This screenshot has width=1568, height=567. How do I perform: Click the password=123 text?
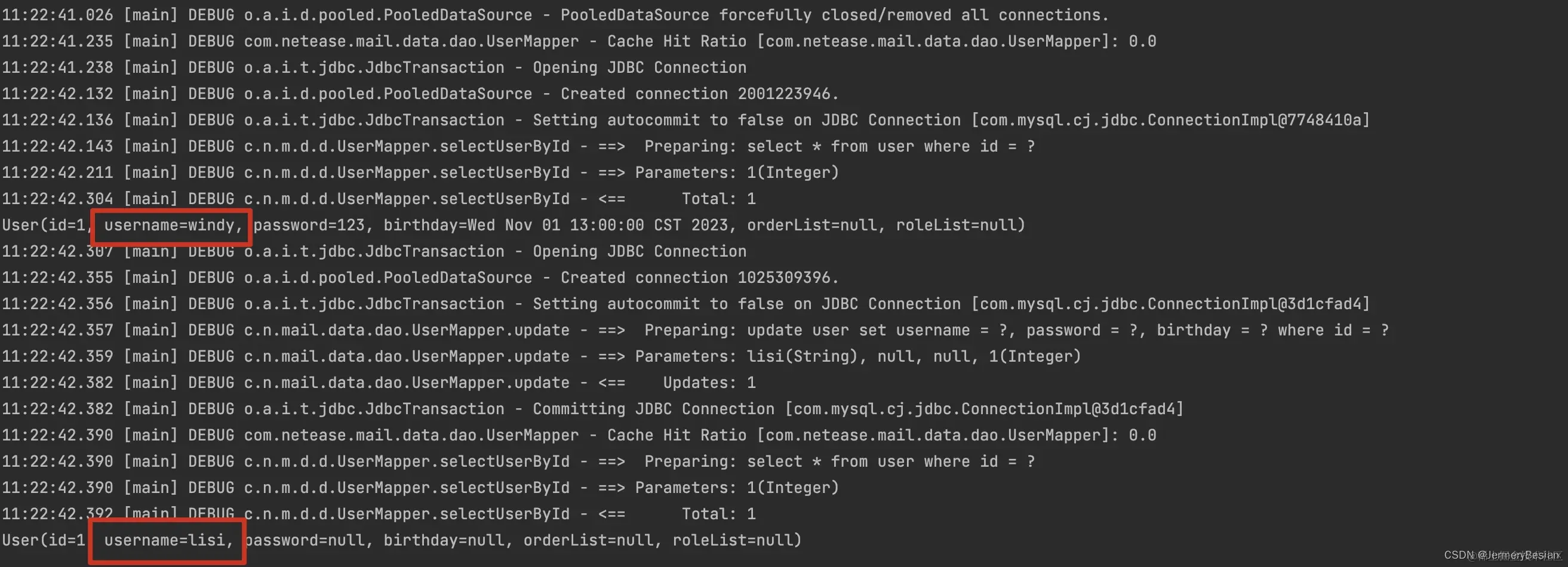click(x=309, y=226)
